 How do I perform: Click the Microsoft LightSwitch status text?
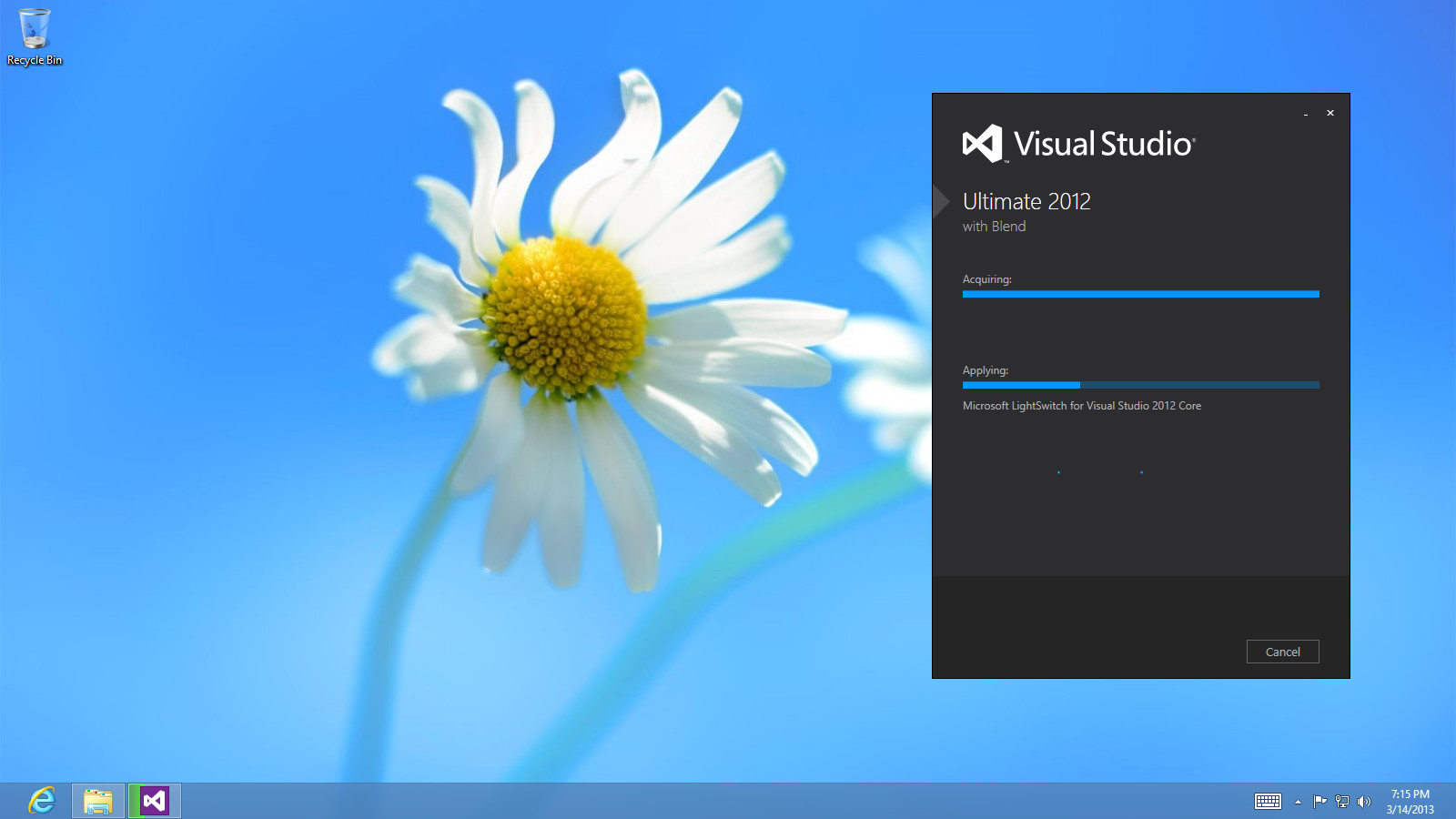1081,406
